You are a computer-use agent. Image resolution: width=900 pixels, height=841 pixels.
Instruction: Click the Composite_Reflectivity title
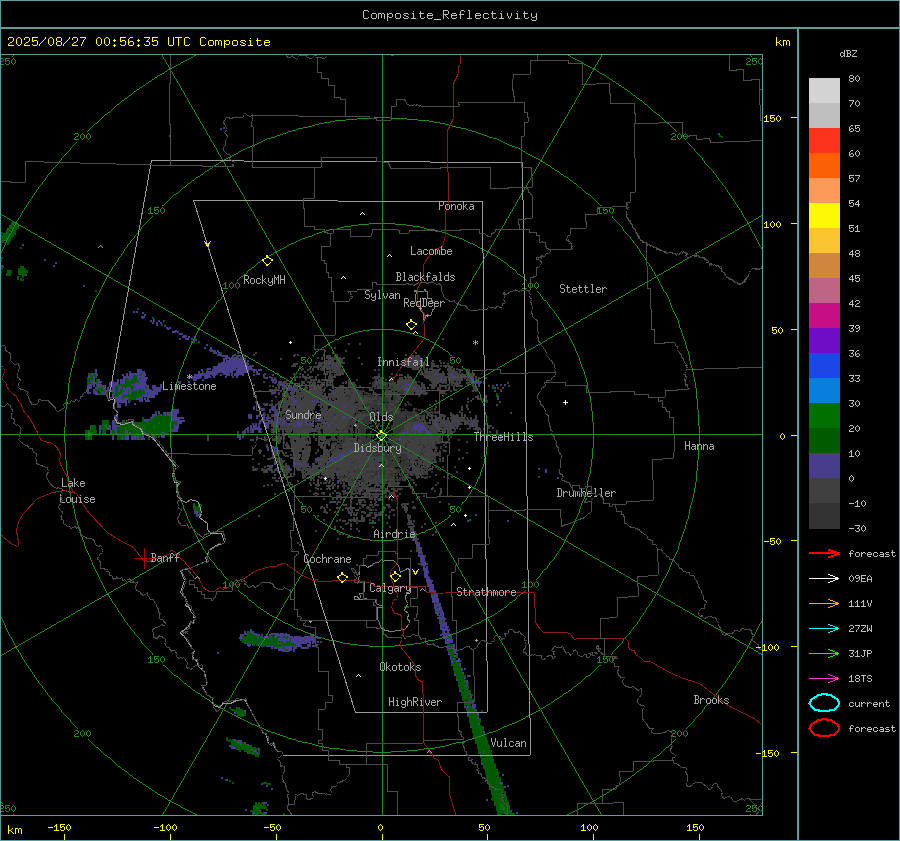pyautogui.click(x=450, y=15)
